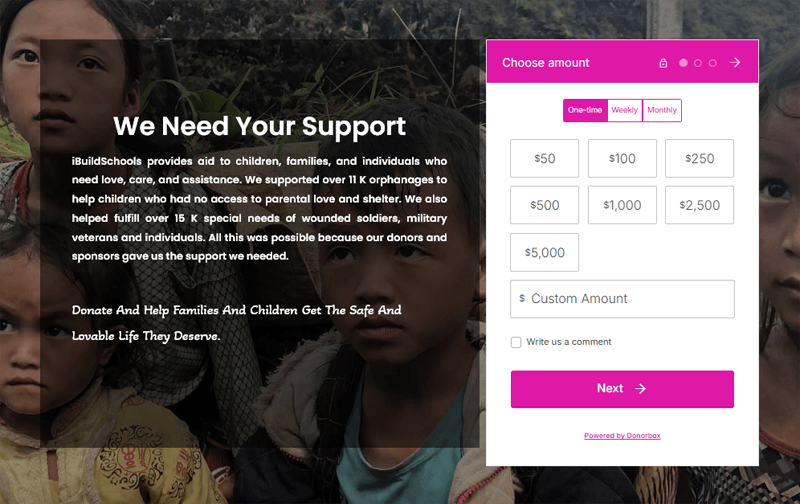This screenshot has width=800, height=504.
Task: Switch to Weekly donation frequency
Action: tap(625, 110)
